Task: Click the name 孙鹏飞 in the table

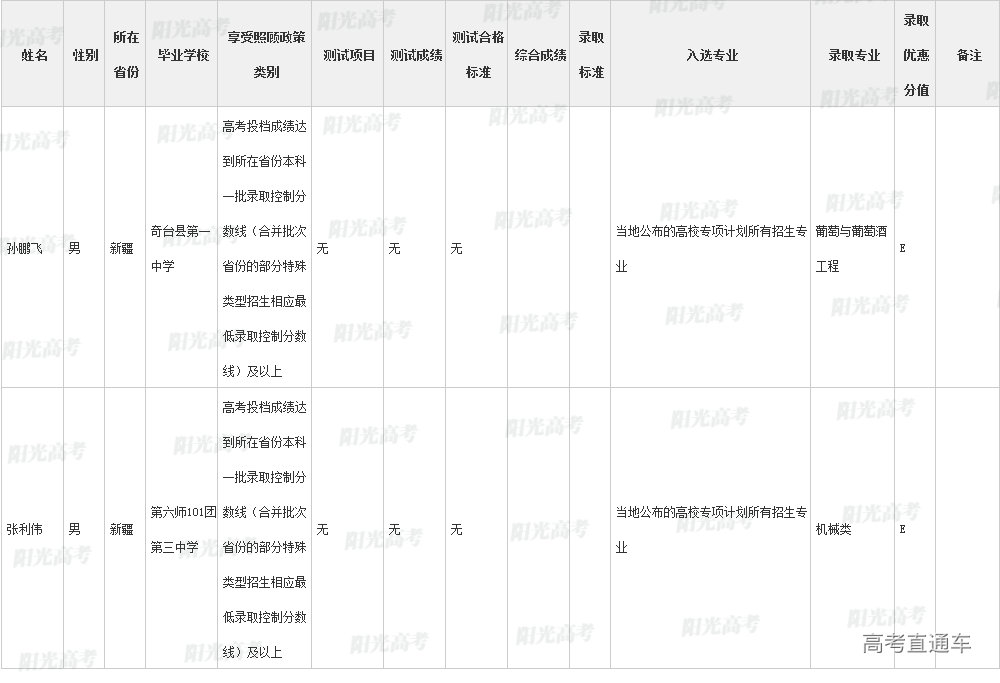Action: (x=26, y=248)
